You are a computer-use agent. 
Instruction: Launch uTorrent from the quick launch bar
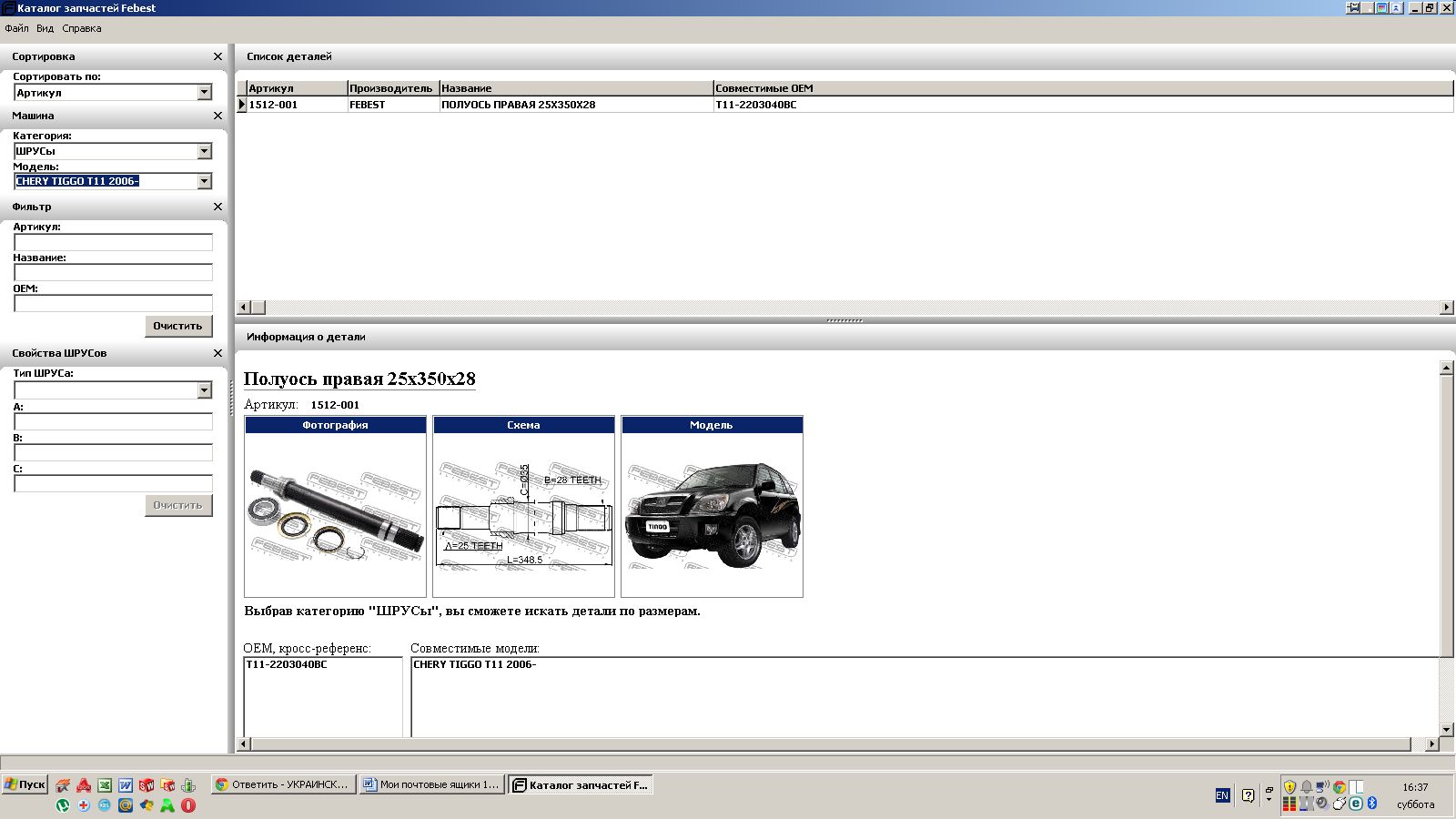pyautogui.click(x=63, y=805)
